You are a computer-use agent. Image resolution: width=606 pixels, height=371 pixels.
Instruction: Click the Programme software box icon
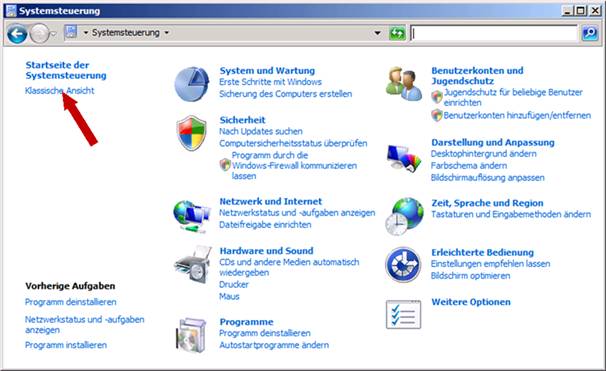tap(191, 335)
